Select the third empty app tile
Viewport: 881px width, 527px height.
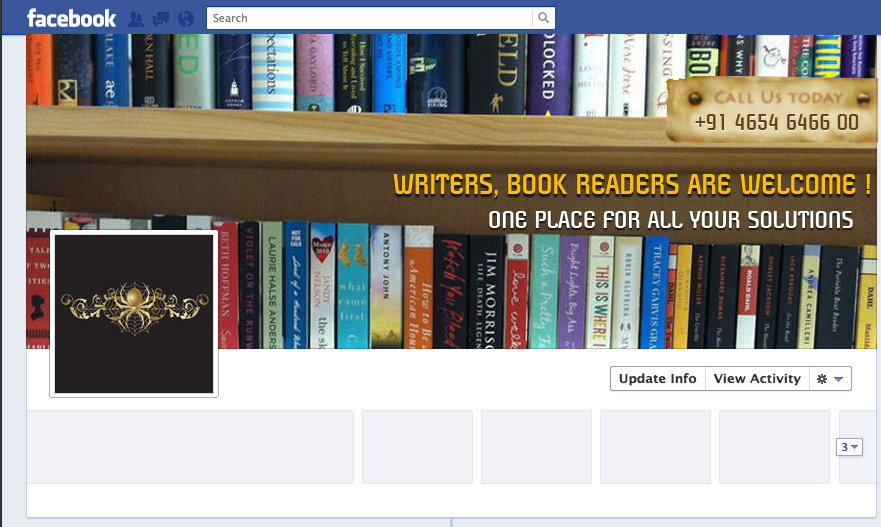(537, 447)
